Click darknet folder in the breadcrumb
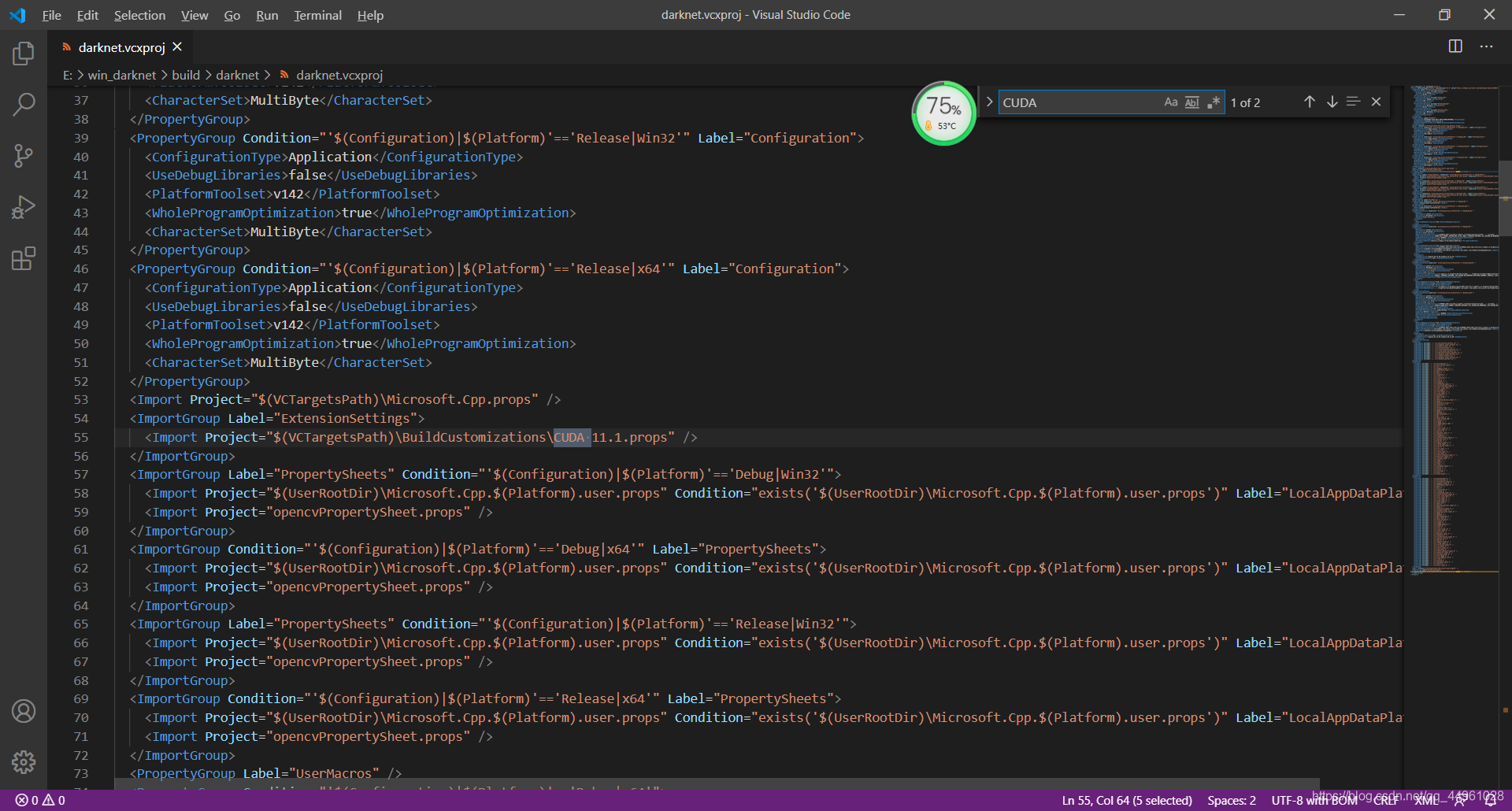1512x811 pixels. tap(237, 76)
